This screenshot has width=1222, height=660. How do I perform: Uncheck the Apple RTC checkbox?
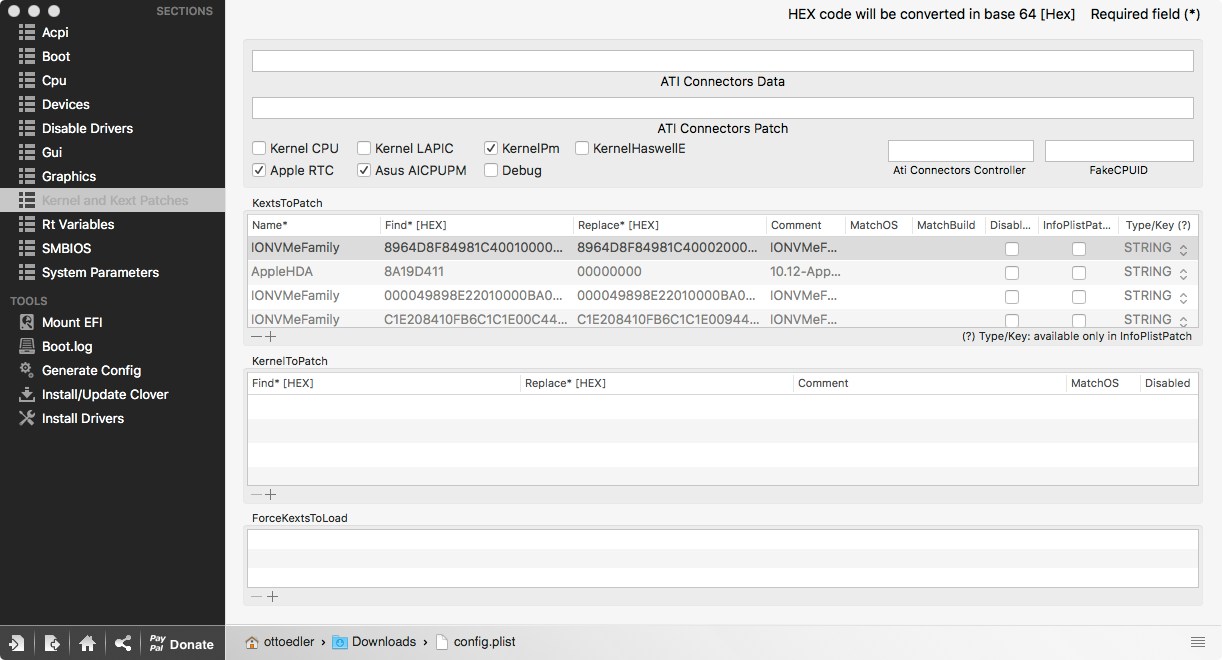(x=259, y=170)
